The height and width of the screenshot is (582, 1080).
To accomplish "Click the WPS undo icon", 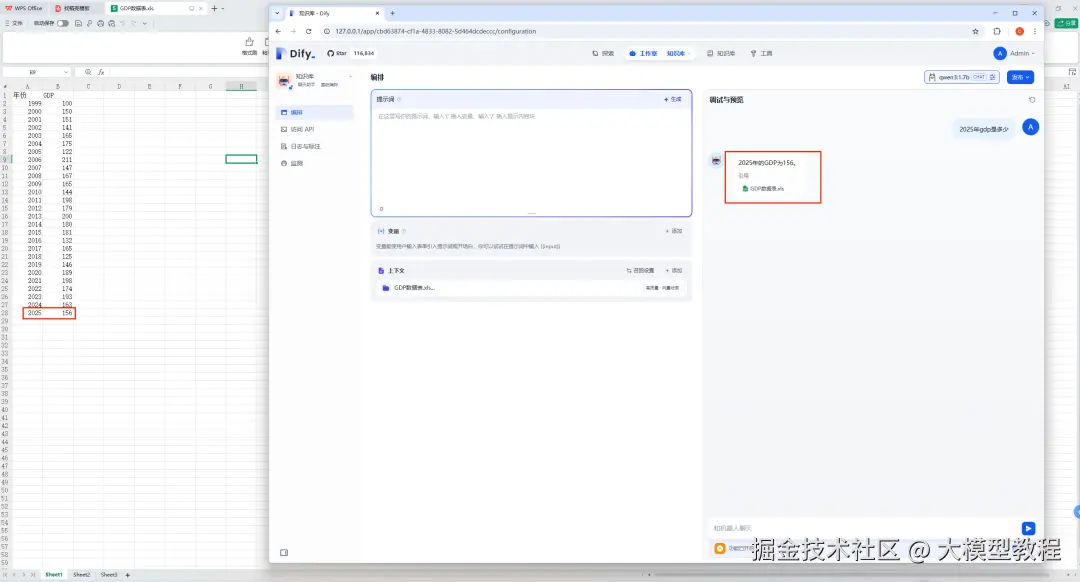I will pos(123,23).
